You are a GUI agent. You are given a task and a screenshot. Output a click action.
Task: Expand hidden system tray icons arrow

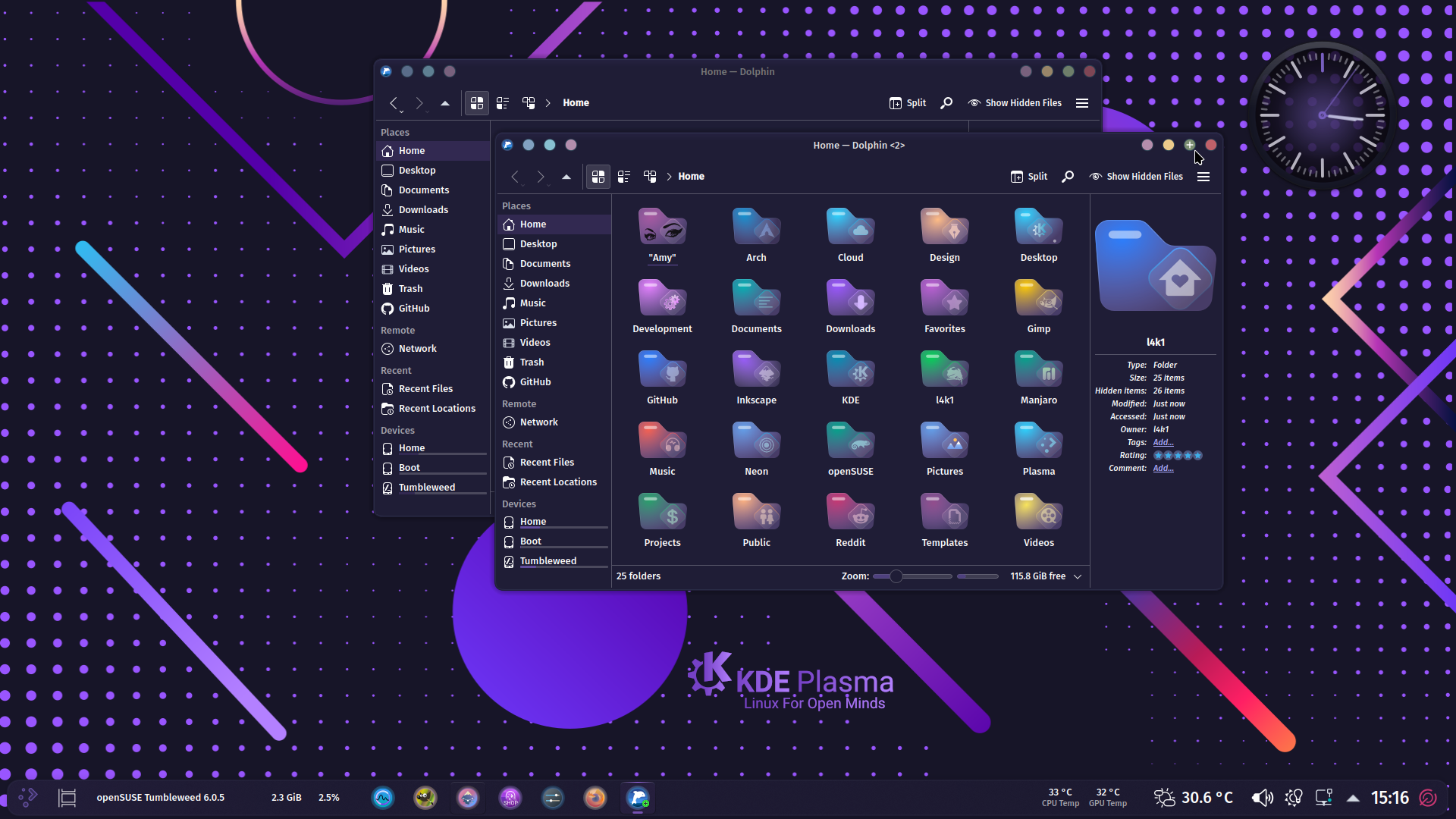[1353, 798]
